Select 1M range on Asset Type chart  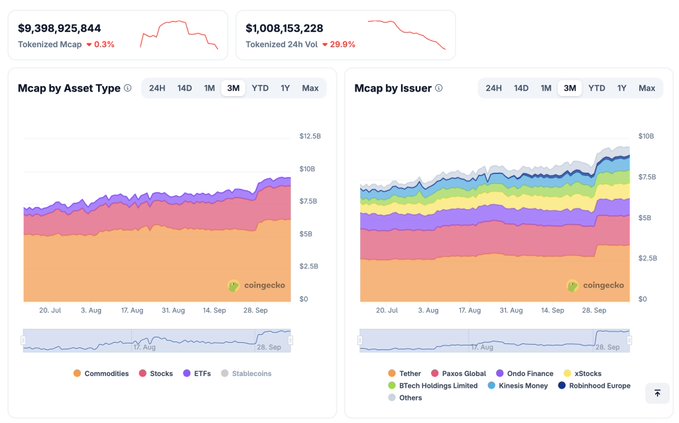click(210, 88)
